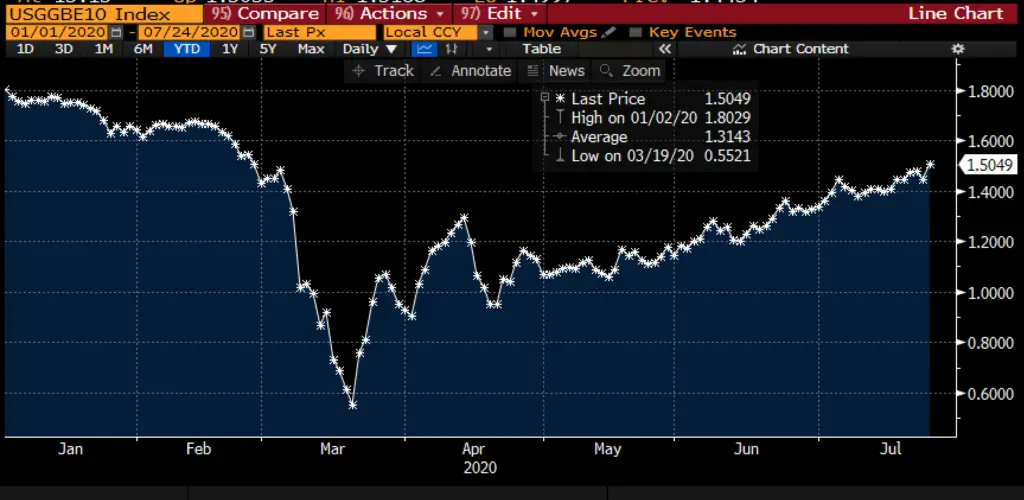Open the start date calendar picker
This screenshot has width=1024, height=500.
(117, 33)
